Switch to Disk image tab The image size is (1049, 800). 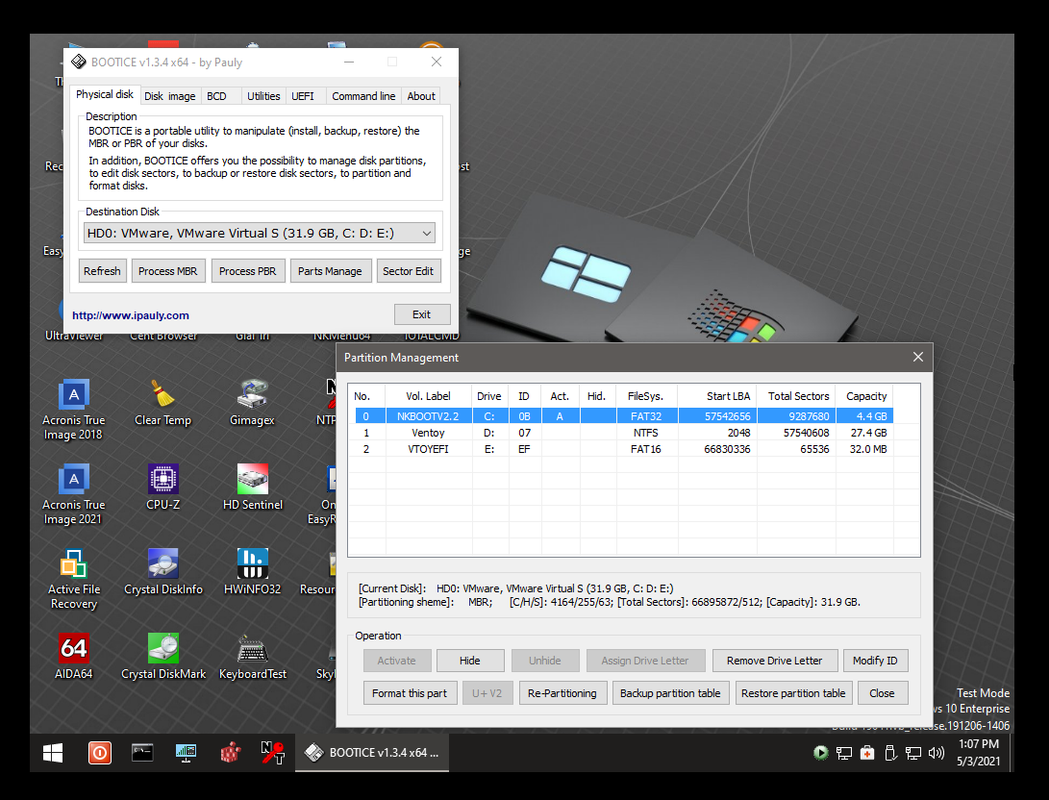click(170, 96)
